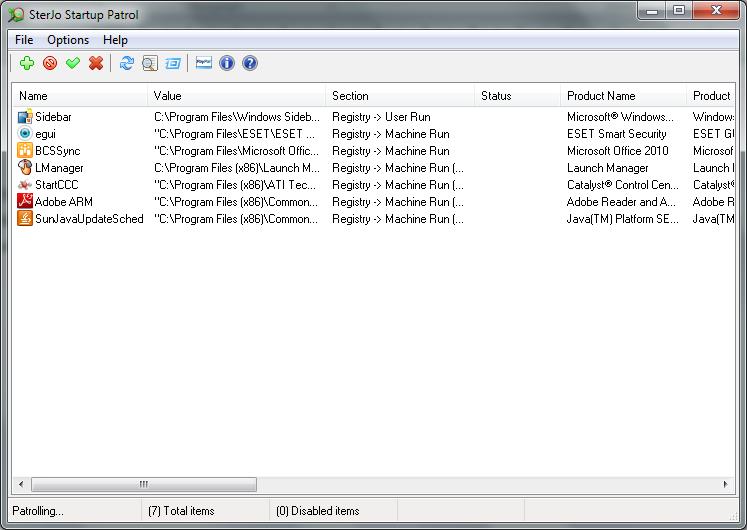This screenshot has width=747, height=530.
Task: Sort by the Status column header
Action: point(518,96)
